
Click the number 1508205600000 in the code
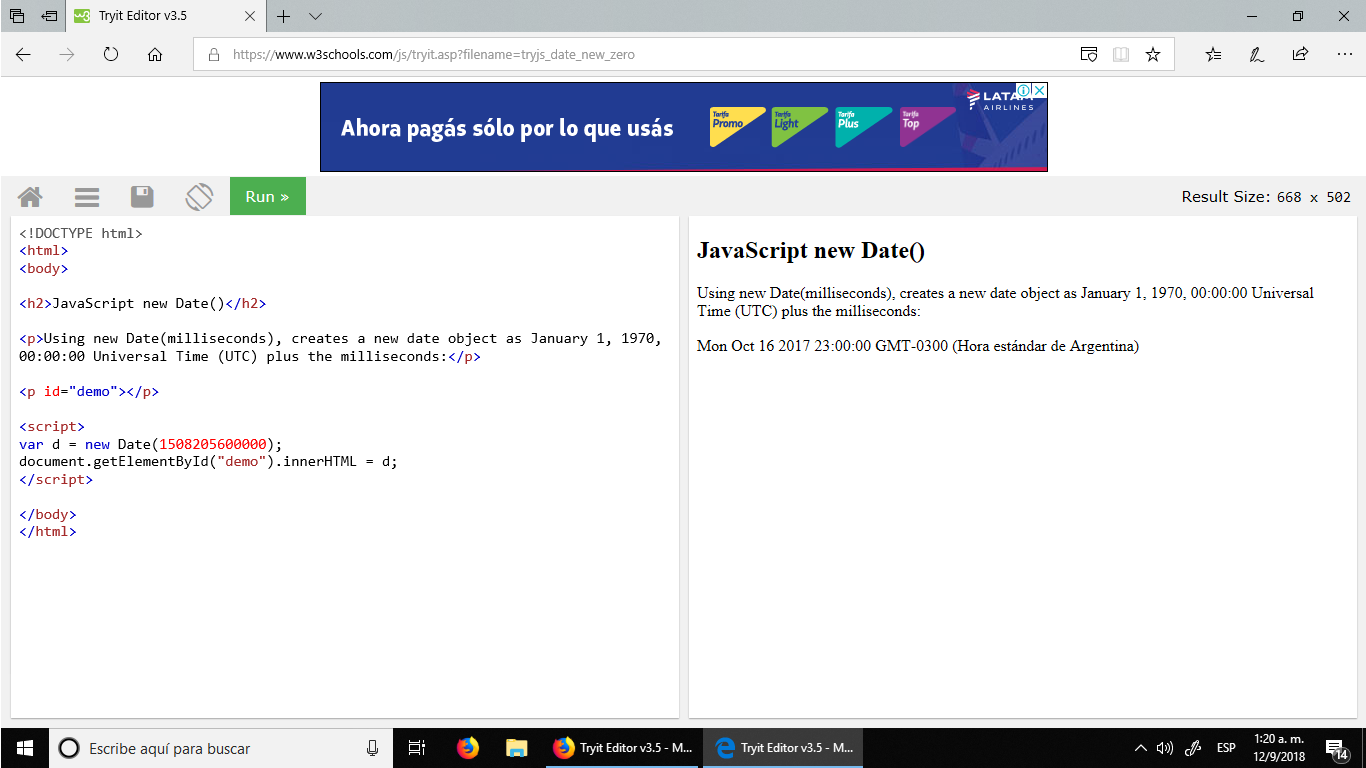(x=212, y=444)
